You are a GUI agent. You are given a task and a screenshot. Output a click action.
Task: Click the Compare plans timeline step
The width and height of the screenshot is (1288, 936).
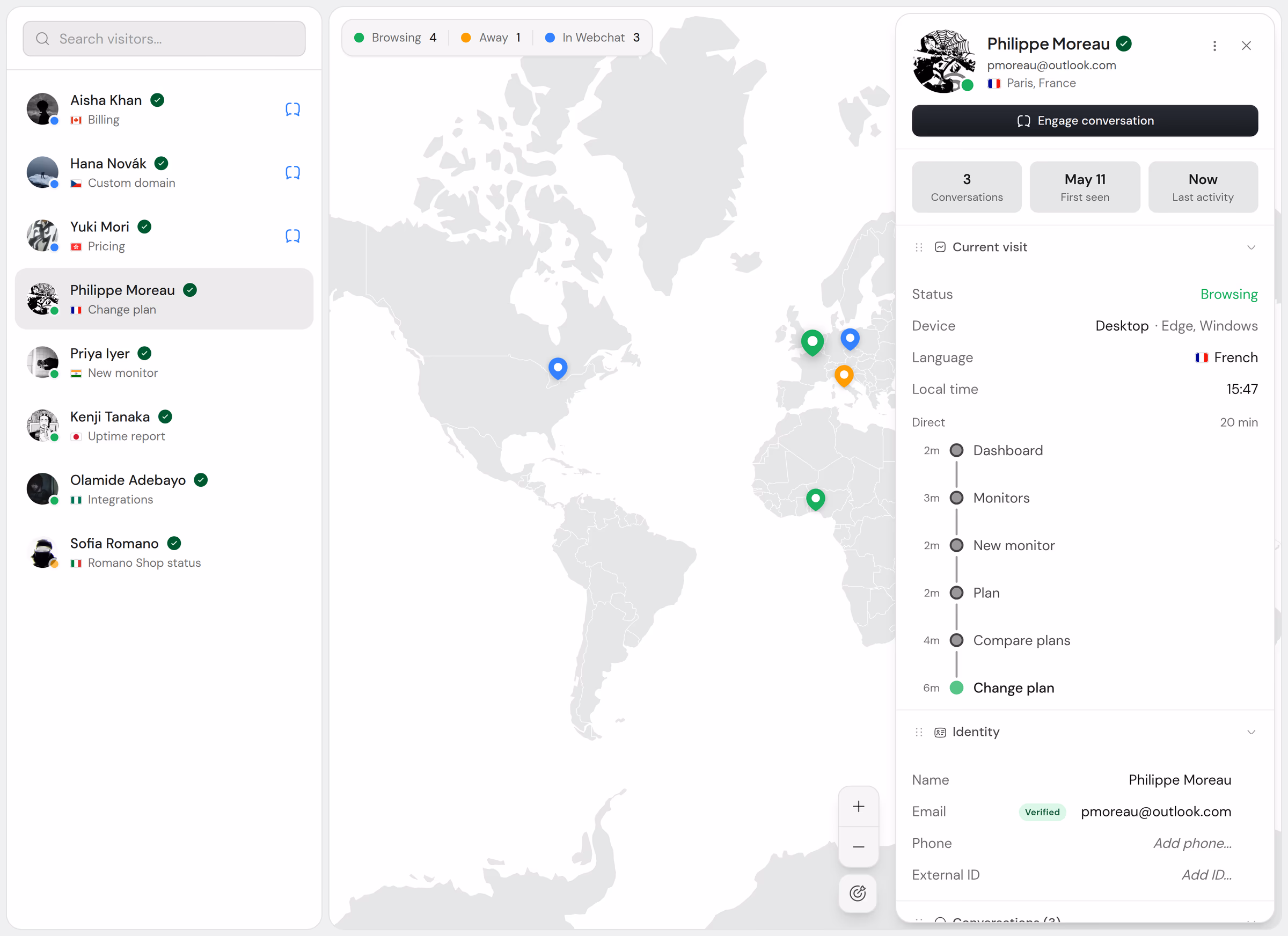click(1022, 641)
